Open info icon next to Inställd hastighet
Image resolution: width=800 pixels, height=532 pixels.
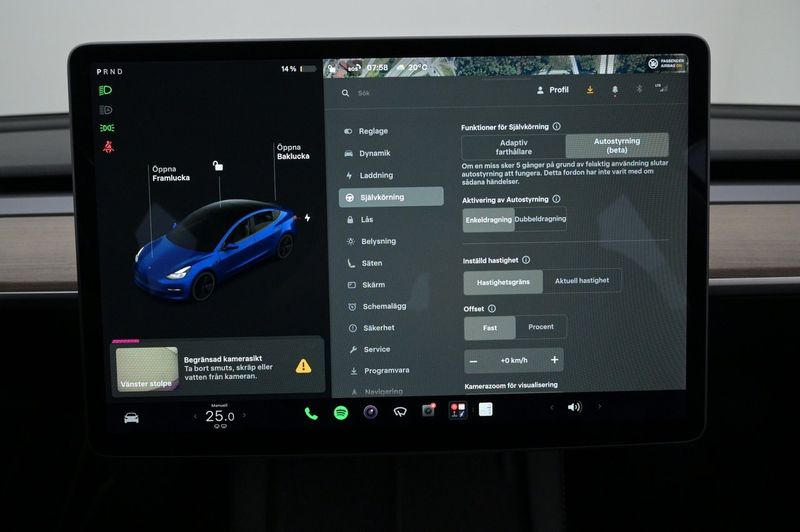[x=526, y=260]
